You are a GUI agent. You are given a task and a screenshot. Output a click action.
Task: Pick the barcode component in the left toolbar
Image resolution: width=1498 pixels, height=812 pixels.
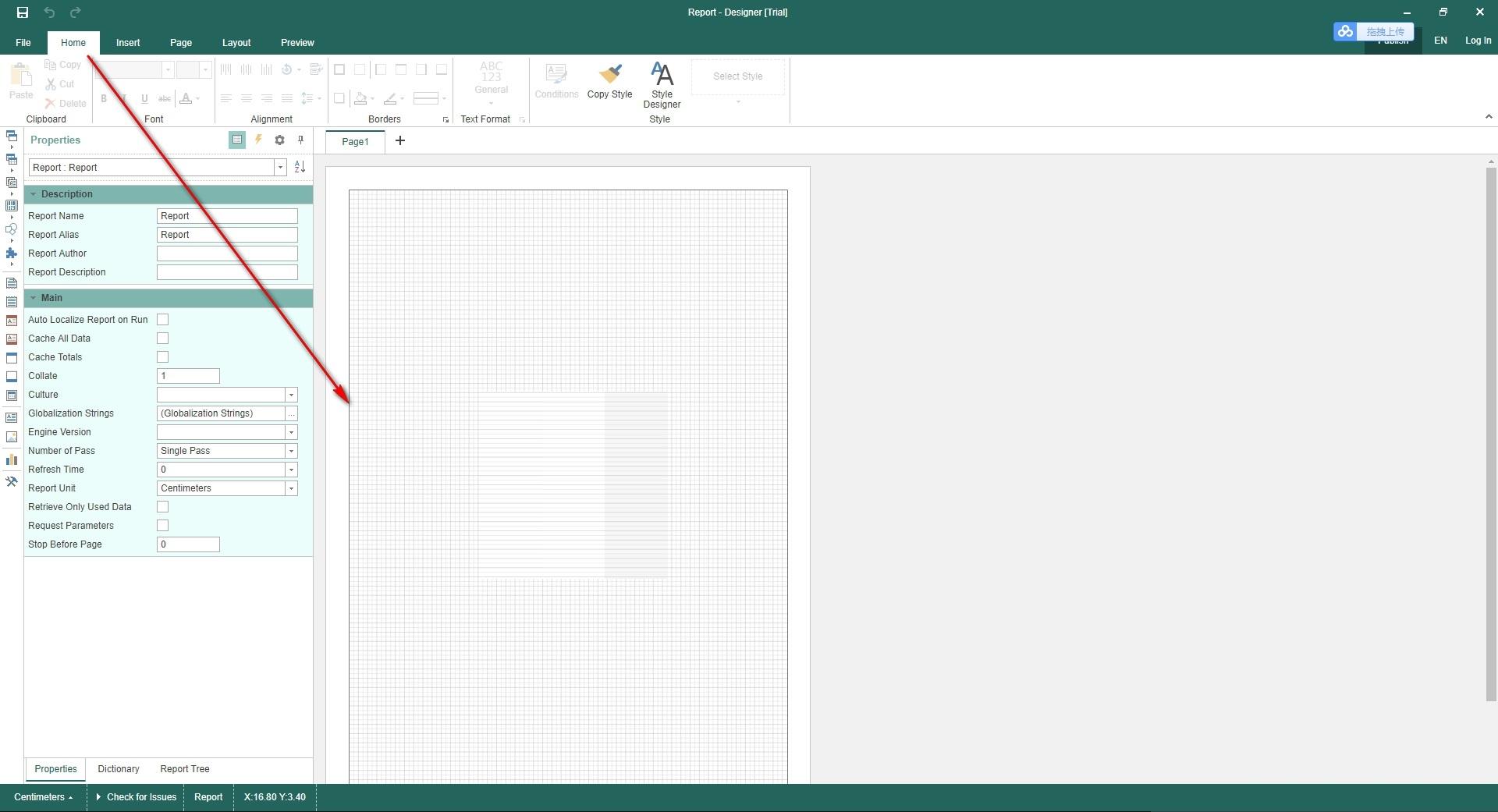[12, 206]
